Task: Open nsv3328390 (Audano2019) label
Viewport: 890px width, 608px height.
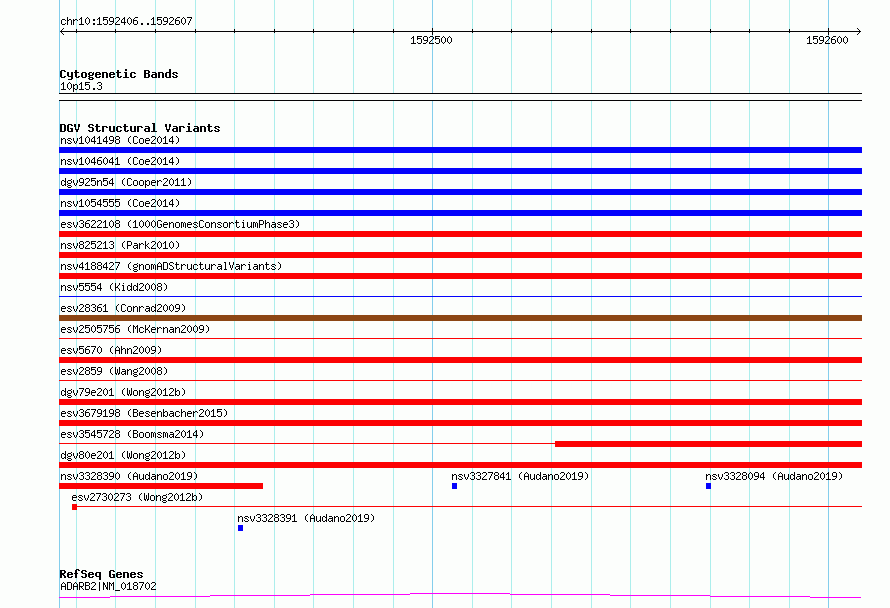Action: pyautogui.click(x=129, y=476)
